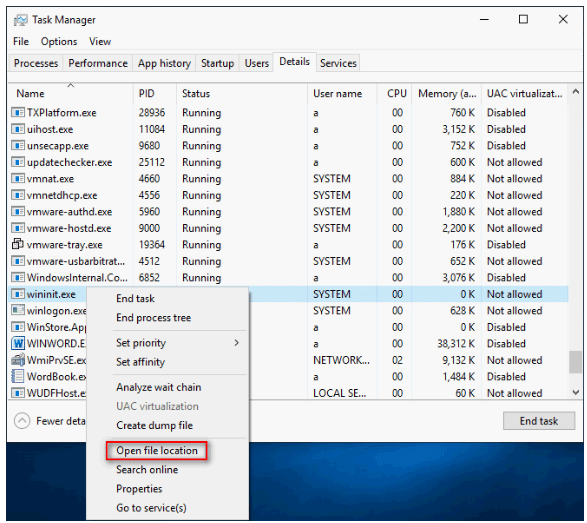Click PID value 19364
The width and height of the screenshot is (587, 523).
click(x=152, y=244)
